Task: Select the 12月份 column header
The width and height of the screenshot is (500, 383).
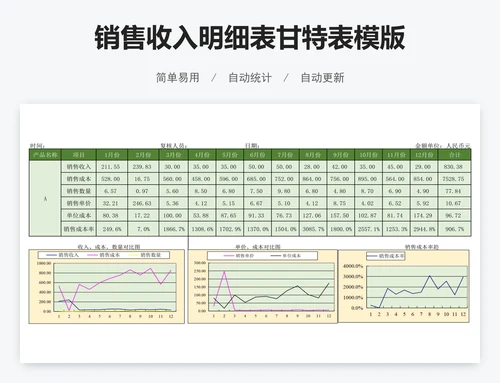Action: (424, 155)
